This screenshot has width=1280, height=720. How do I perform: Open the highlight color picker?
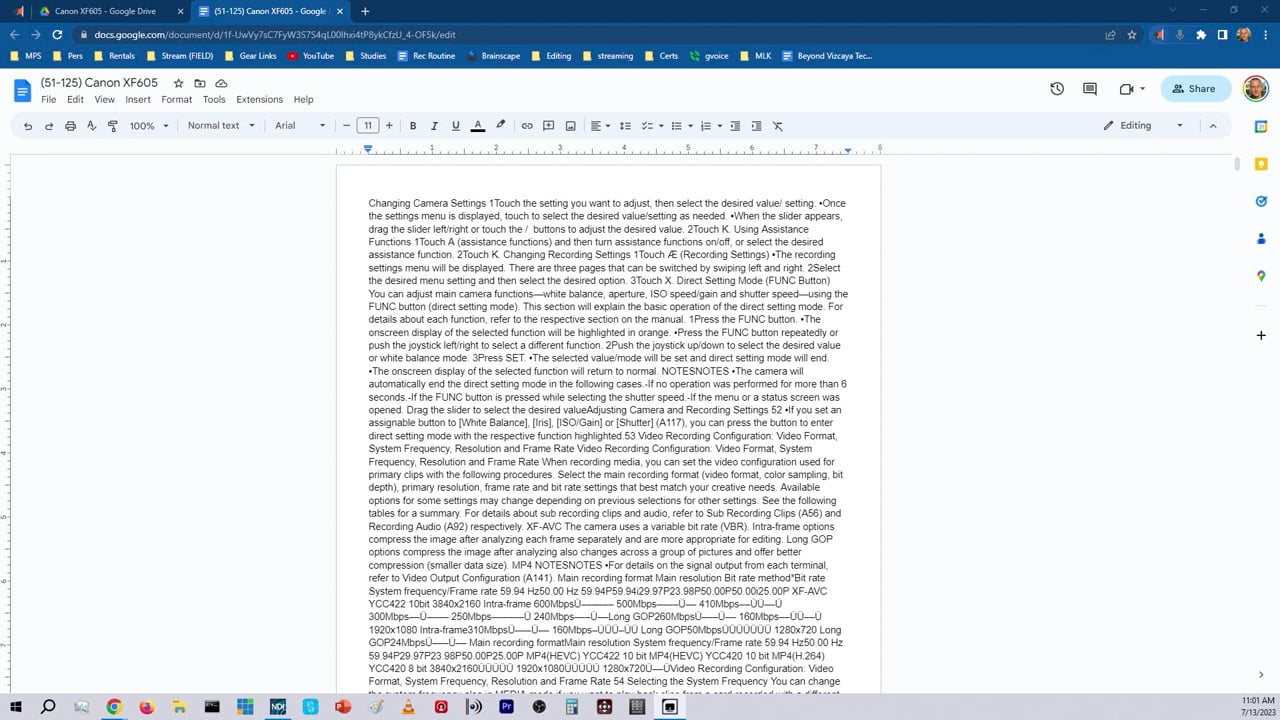[501, 126]
